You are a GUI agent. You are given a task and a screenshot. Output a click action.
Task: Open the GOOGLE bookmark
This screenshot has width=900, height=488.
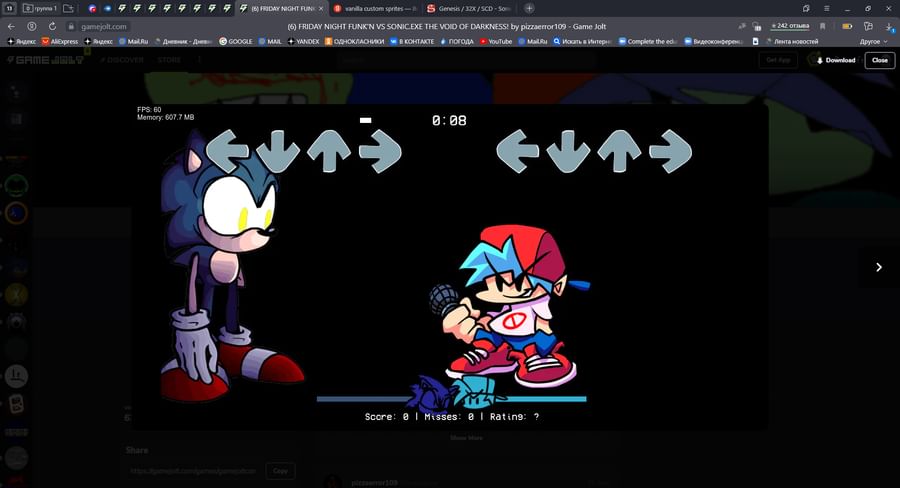pyautogui.click(x=236, y=41)
